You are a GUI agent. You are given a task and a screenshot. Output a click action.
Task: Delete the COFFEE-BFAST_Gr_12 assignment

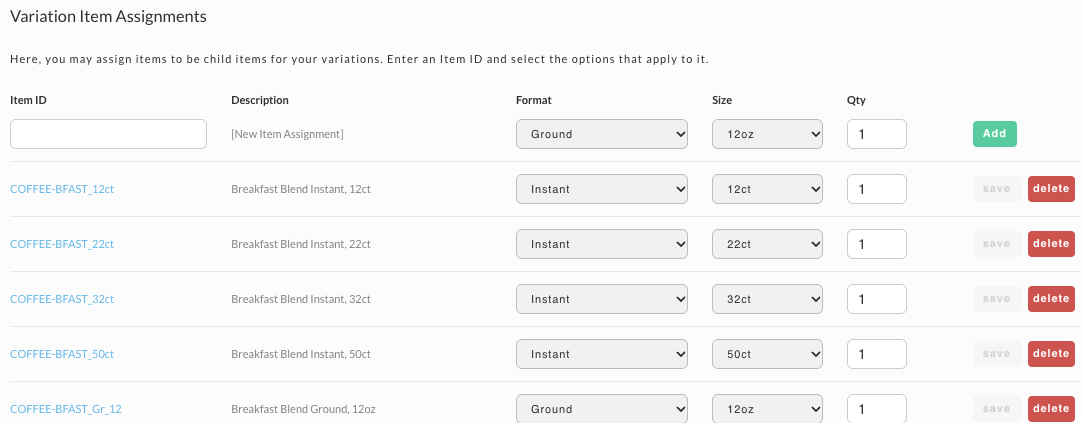pos(1051,410)
